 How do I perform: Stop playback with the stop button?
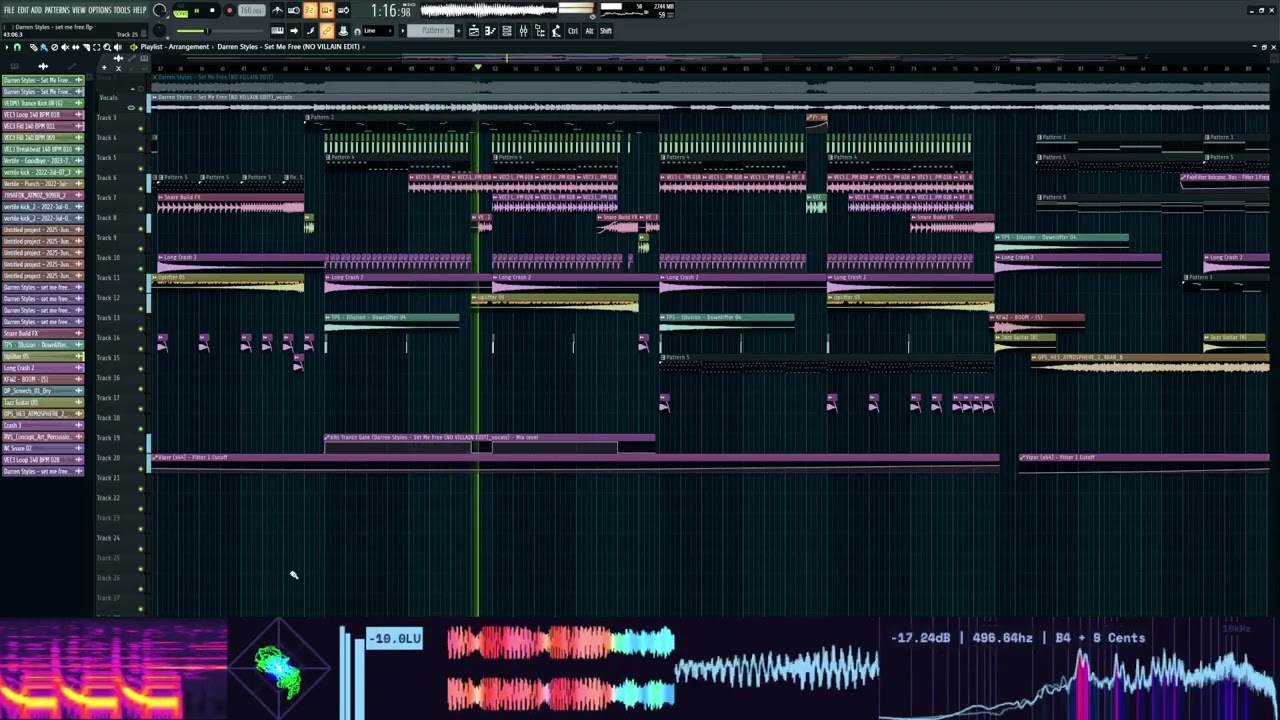(212, 10)
